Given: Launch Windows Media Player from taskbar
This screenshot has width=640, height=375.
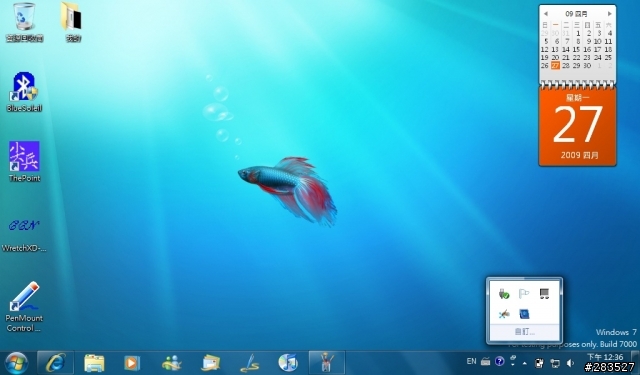Looking at the screenshot, I should 132,363.
